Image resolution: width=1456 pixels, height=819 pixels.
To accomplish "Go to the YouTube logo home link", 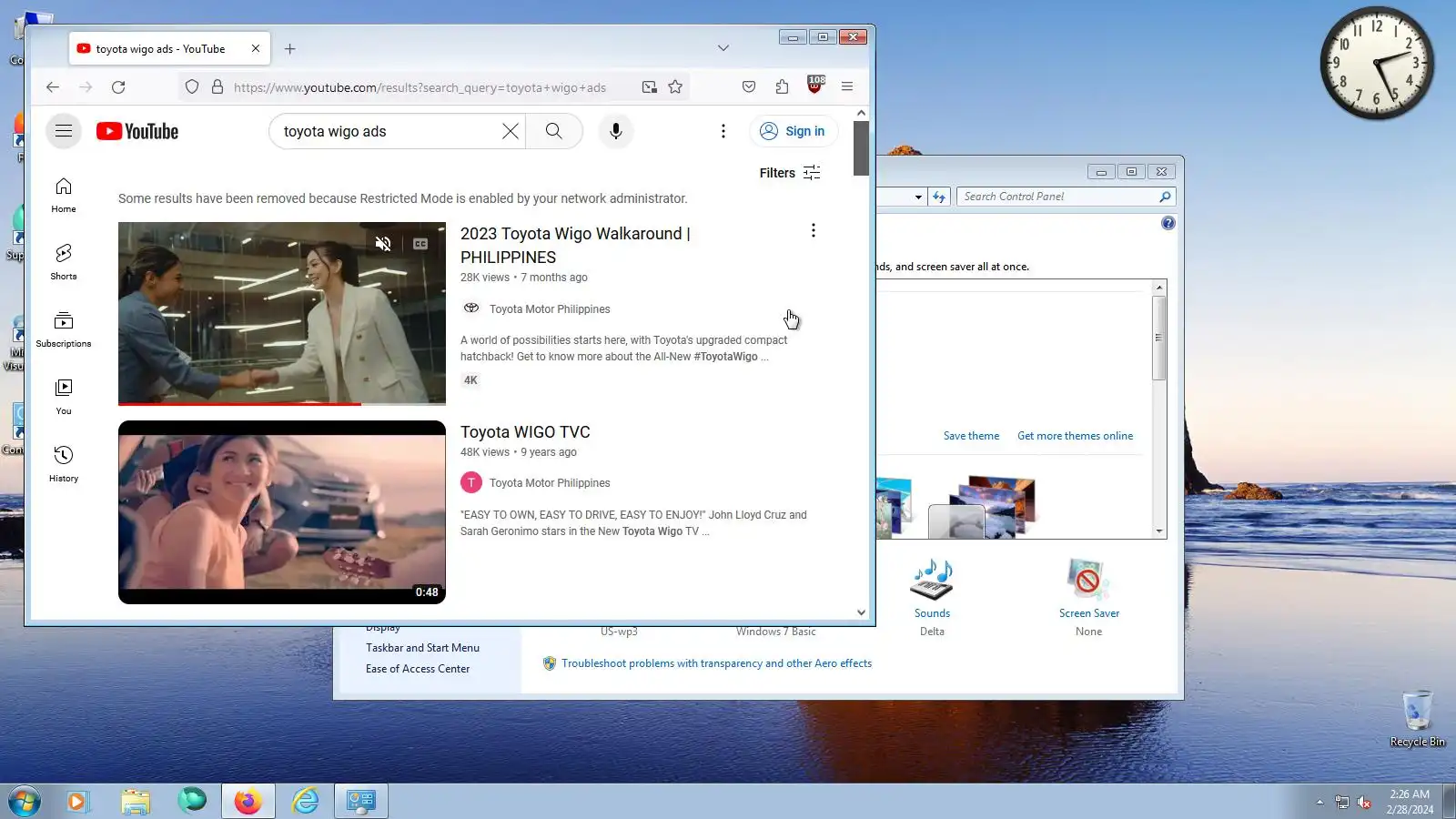I will tap(137, 131).
